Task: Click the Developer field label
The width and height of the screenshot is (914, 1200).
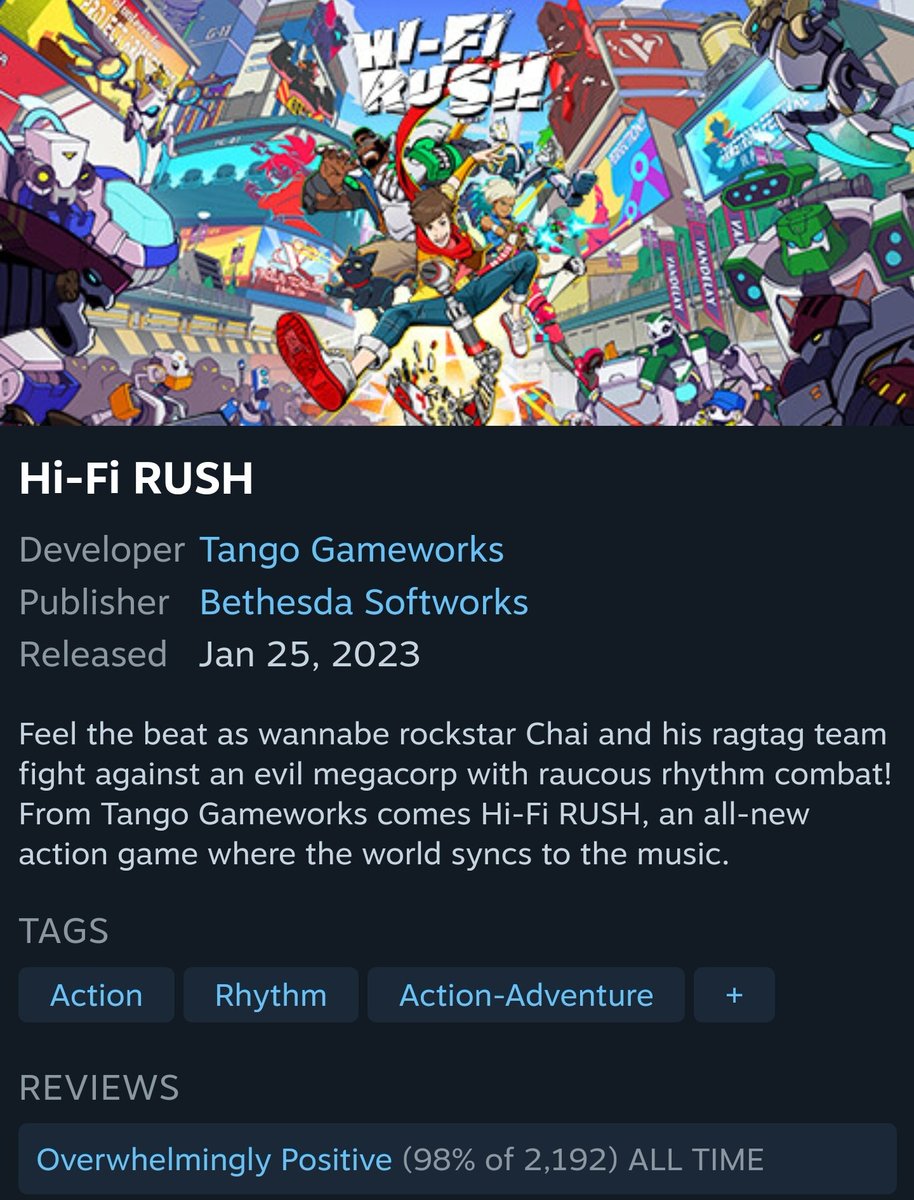Action: pos(102,549)
